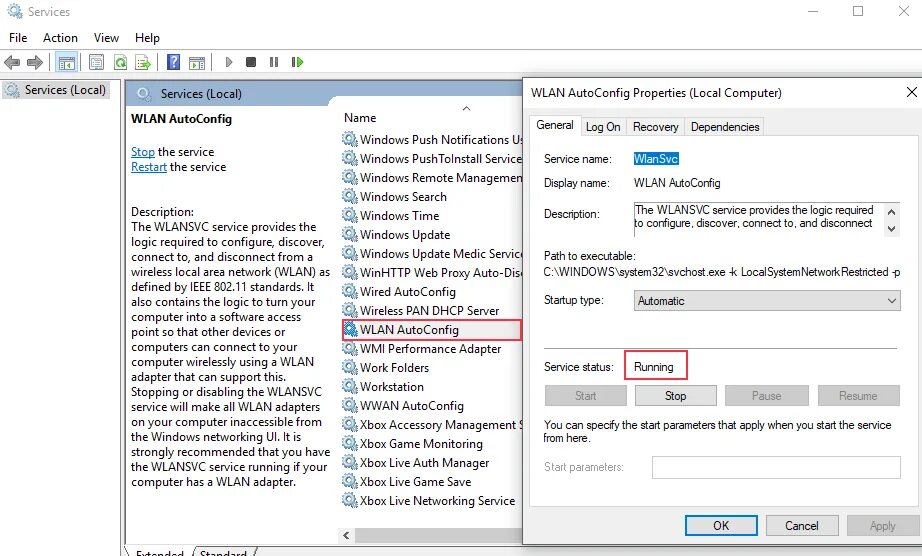Click the Export List toolbar icon
The image size is (922, 556).
coord(143,62)
